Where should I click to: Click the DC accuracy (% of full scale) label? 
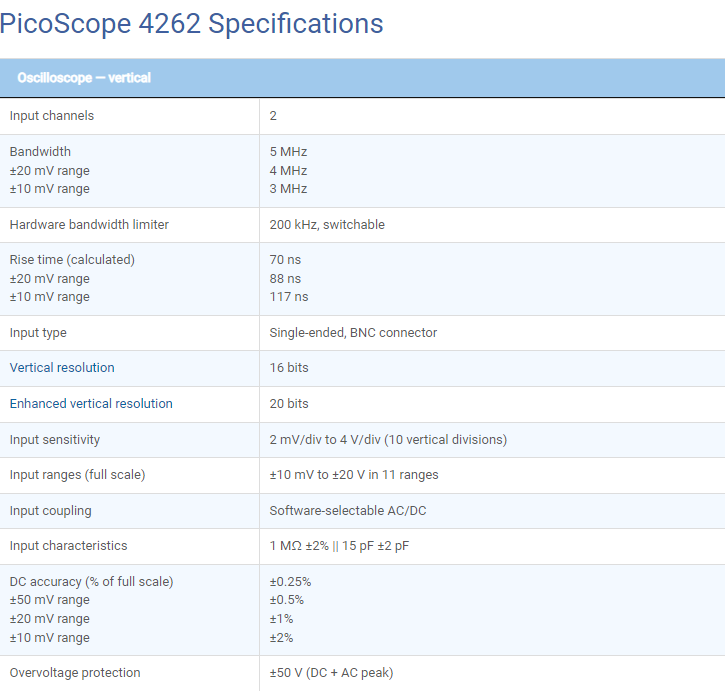click(92, 582)
